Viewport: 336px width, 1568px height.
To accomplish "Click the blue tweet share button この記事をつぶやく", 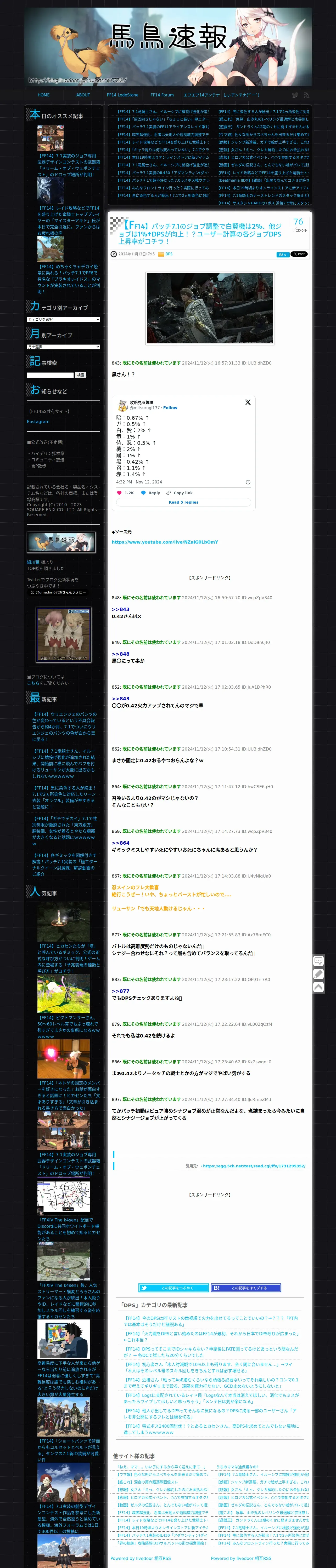I will click(173, 1288).
